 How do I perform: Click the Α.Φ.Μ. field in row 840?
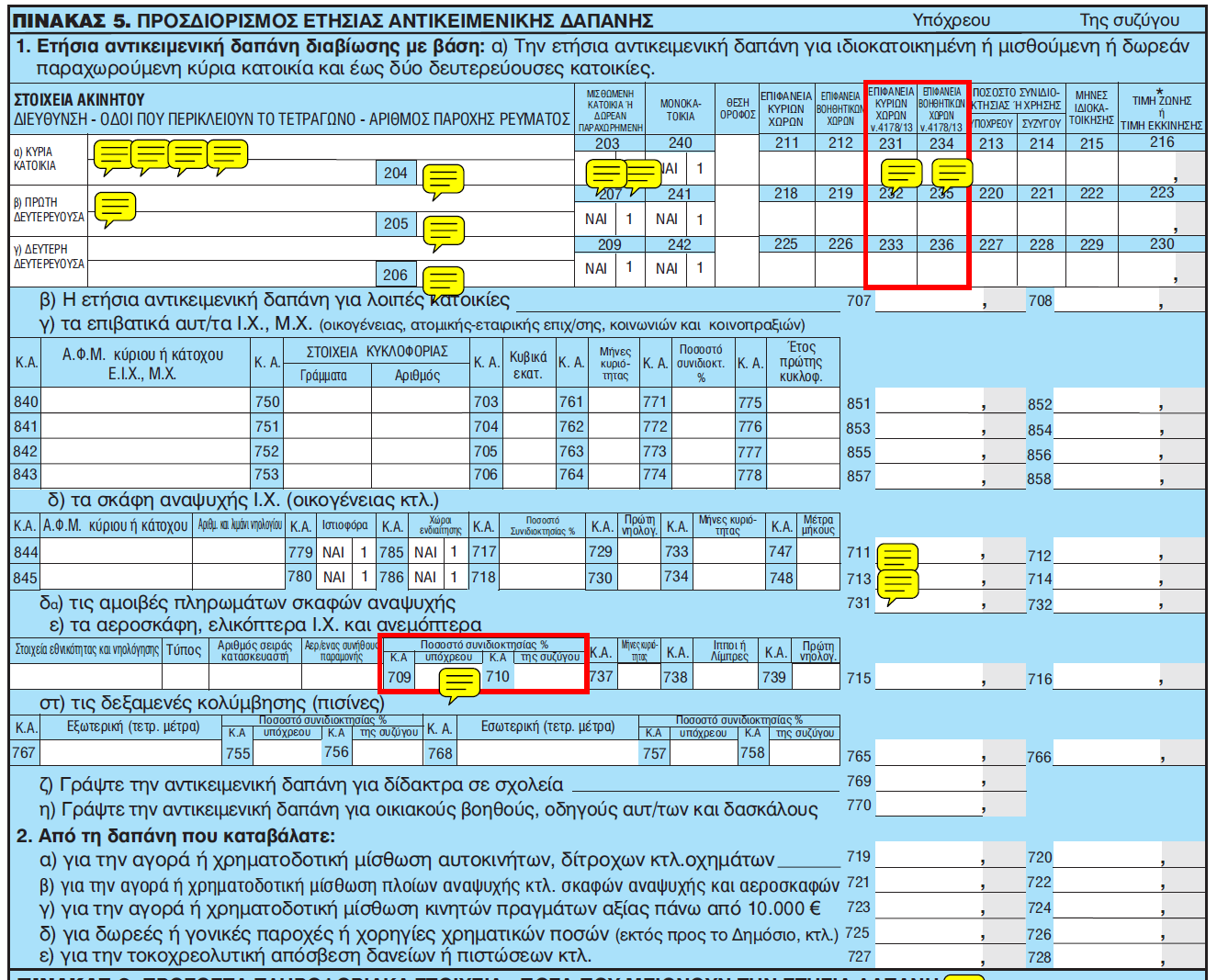pos(146,401)
